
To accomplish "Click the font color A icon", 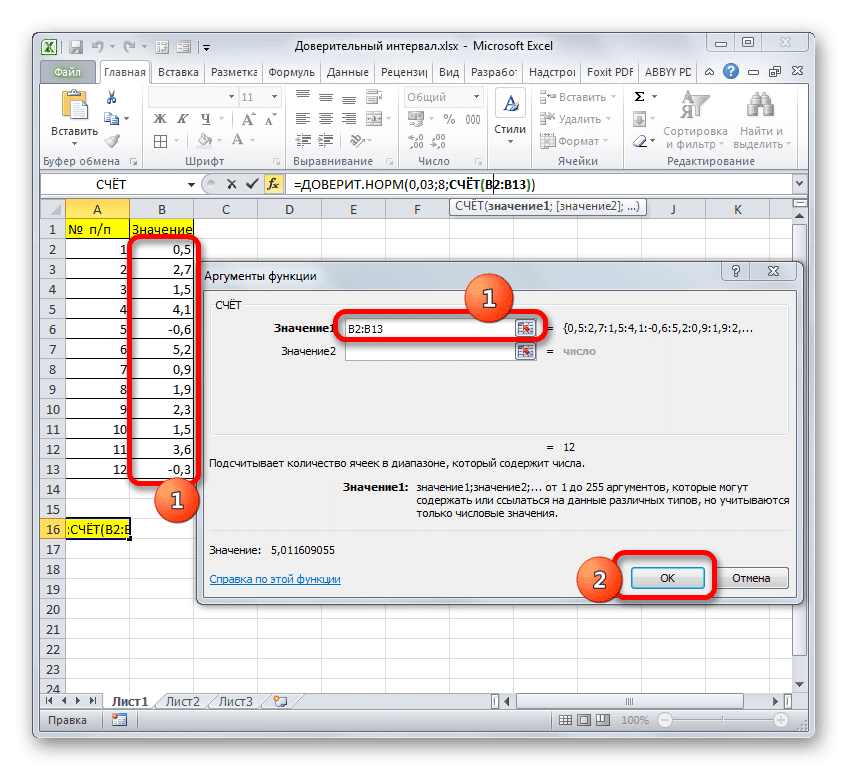I will click(237, 141).
